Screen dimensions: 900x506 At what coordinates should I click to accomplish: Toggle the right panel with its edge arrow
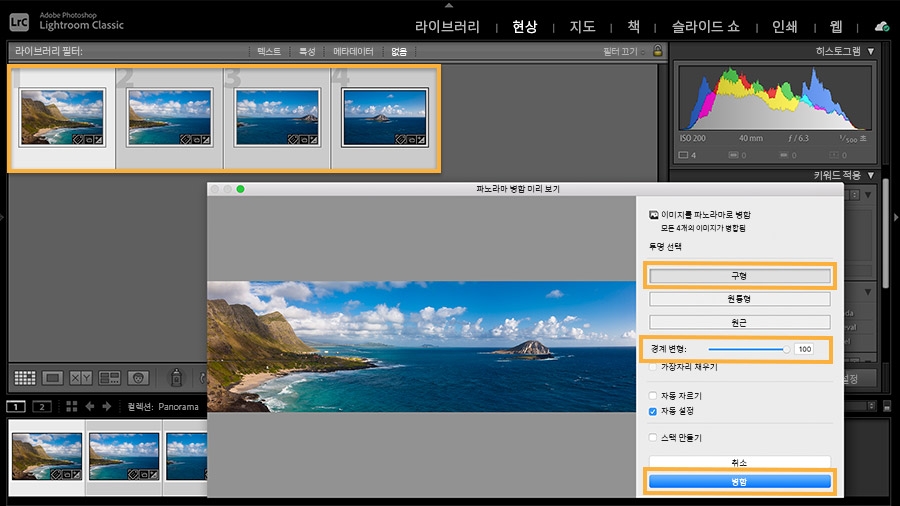[897, 217]
